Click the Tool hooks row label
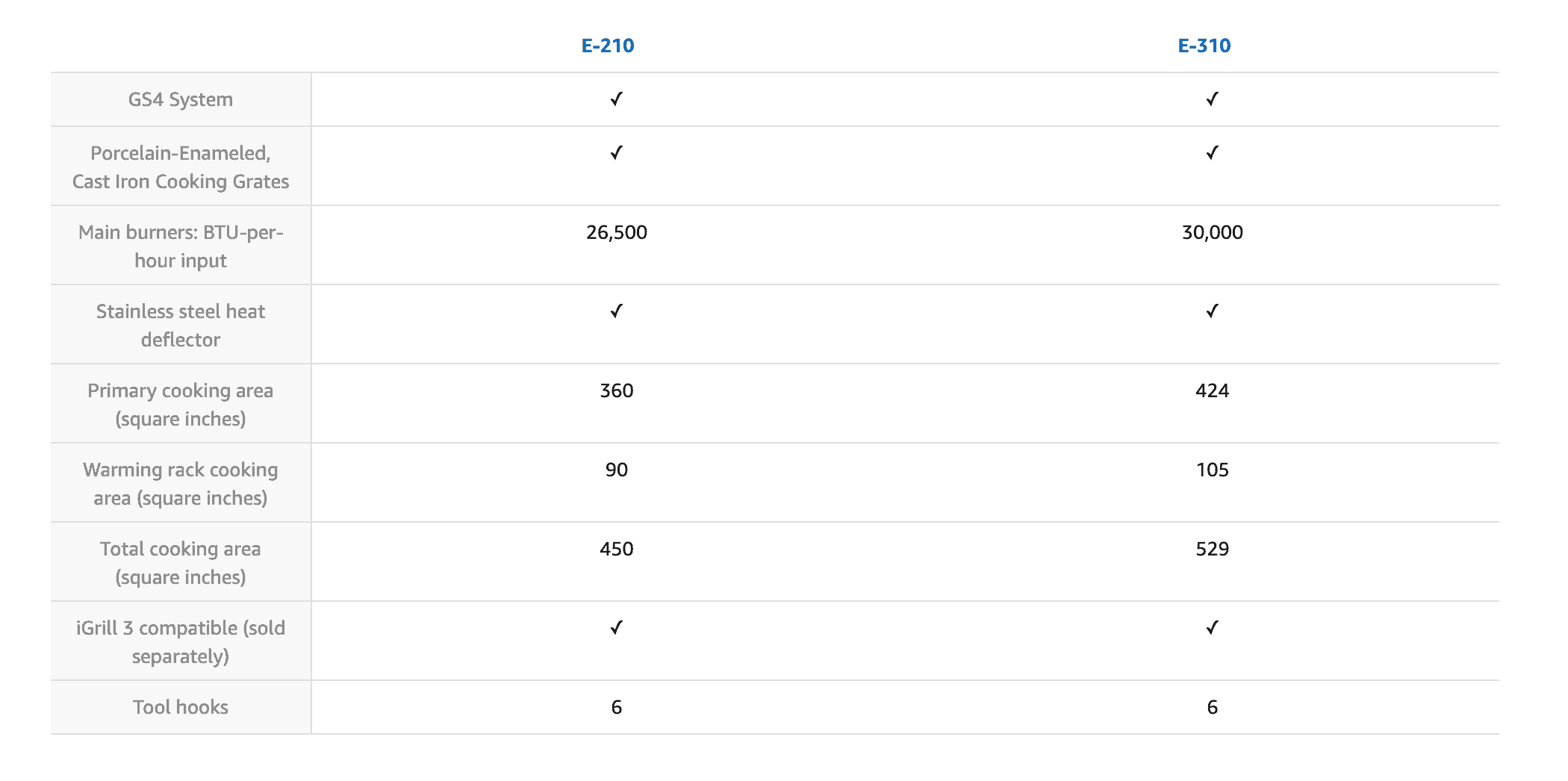 tap(181, 707)
